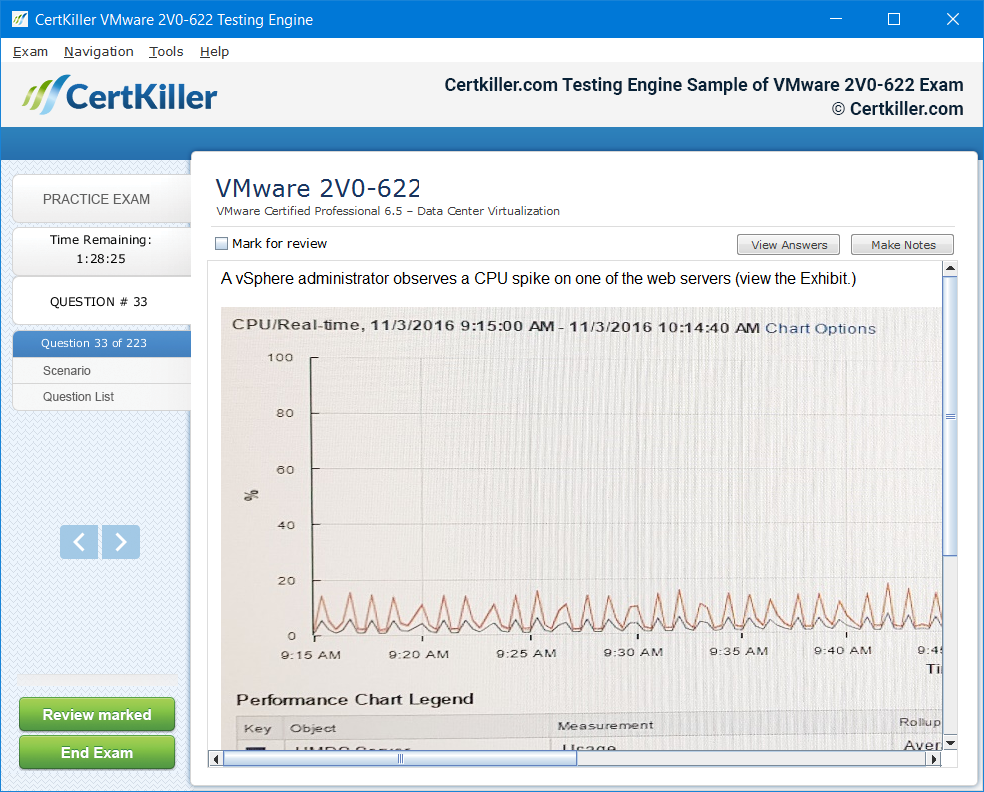Click the Key column header

[257, 728]
